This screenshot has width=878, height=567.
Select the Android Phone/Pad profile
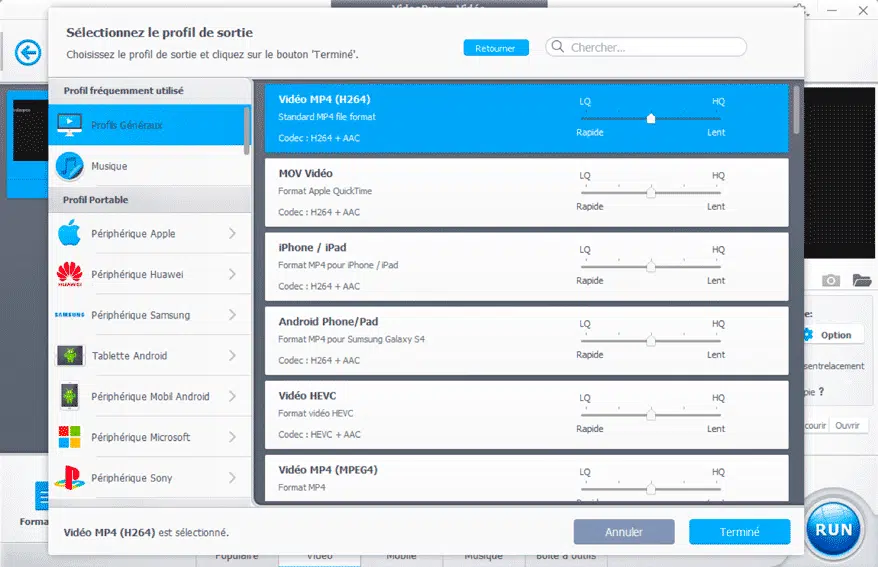click(x=526, y=340)
